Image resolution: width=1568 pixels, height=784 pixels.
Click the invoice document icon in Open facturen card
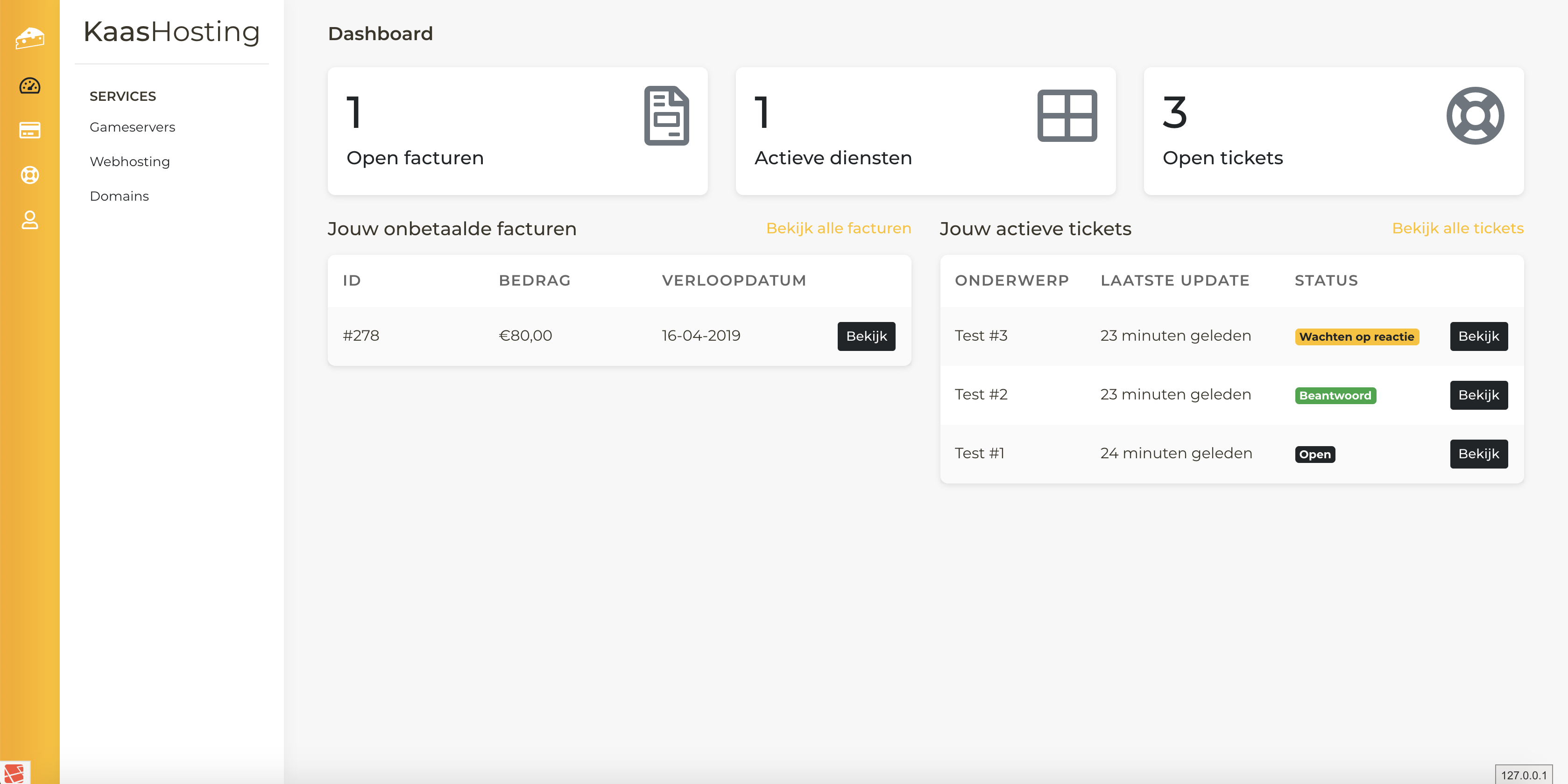pyautogui.click(x=666, y=116)
